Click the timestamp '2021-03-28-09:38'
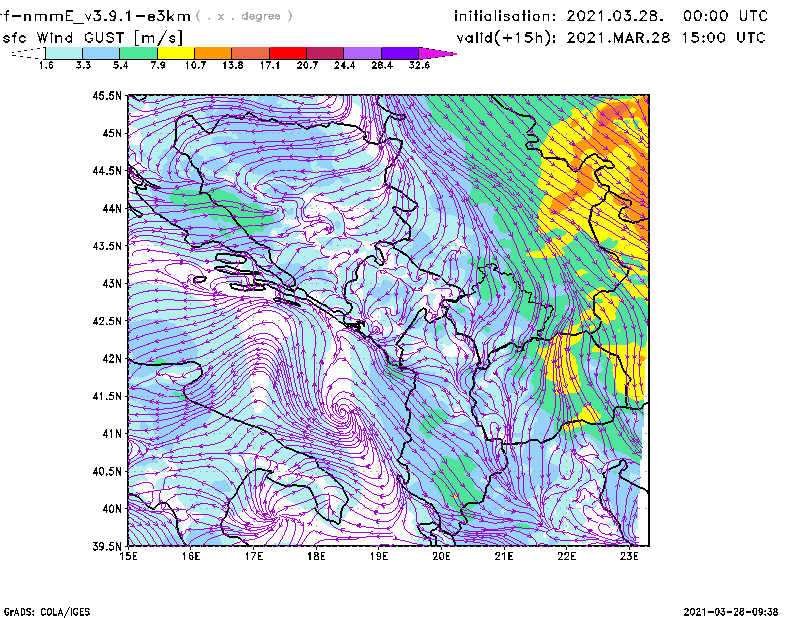This screenshot has height=618, width=800. coord(731,612)
